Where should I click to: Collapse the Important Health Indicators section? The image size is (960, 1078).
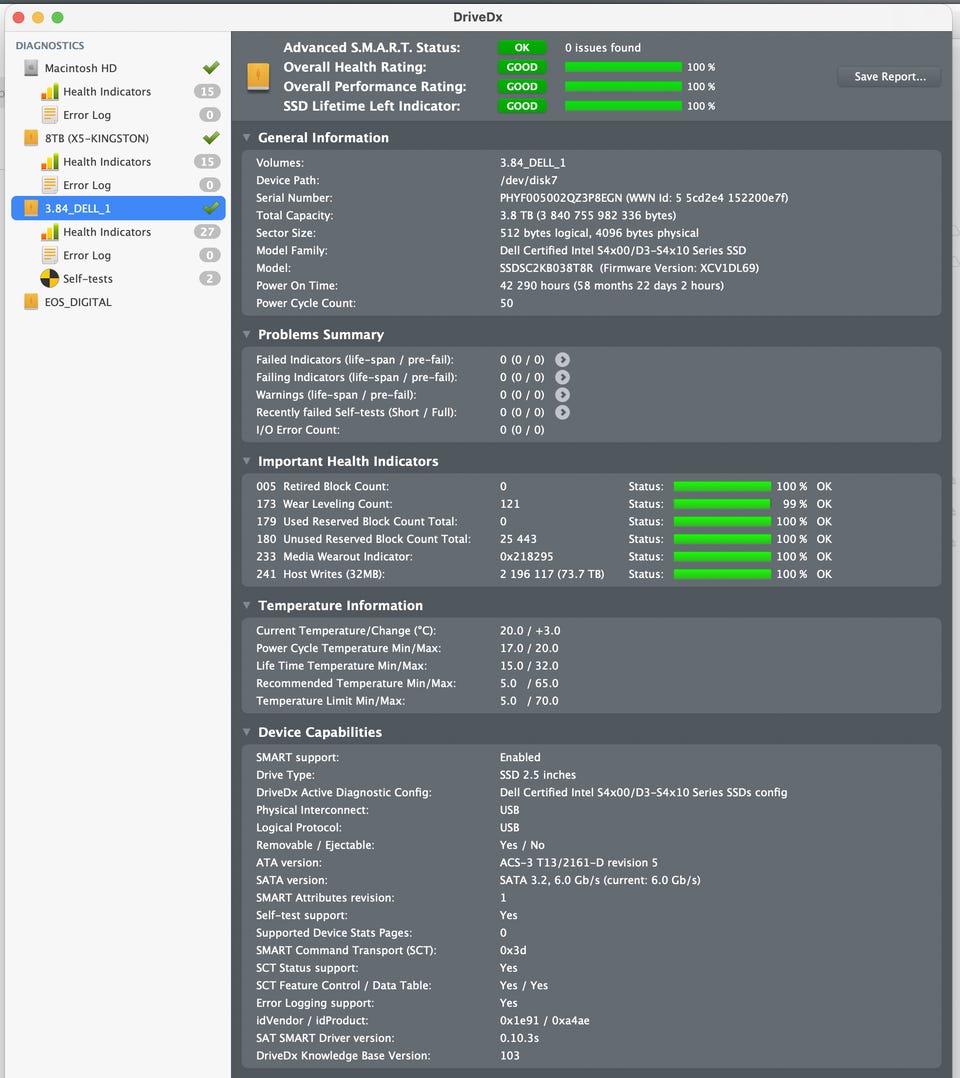coord(246,461)
